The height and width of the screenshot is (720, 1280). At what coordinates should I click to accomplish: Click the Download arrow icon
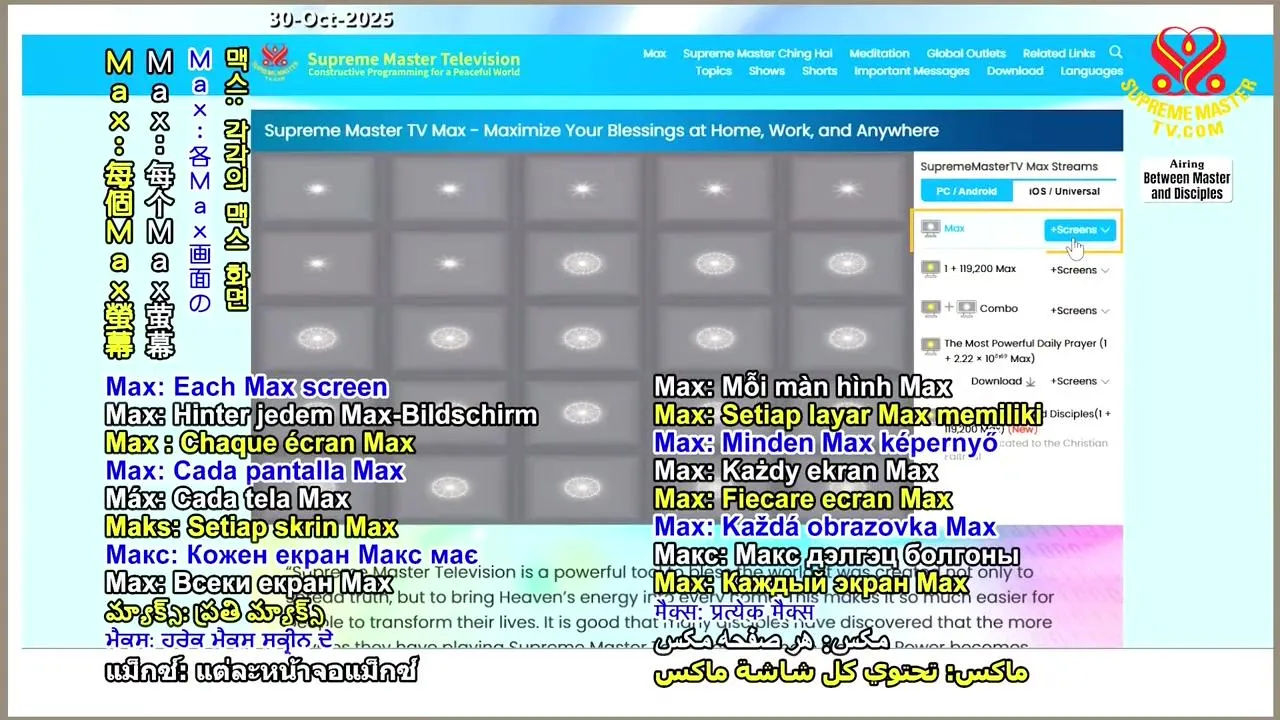(x=1030, y=381)
